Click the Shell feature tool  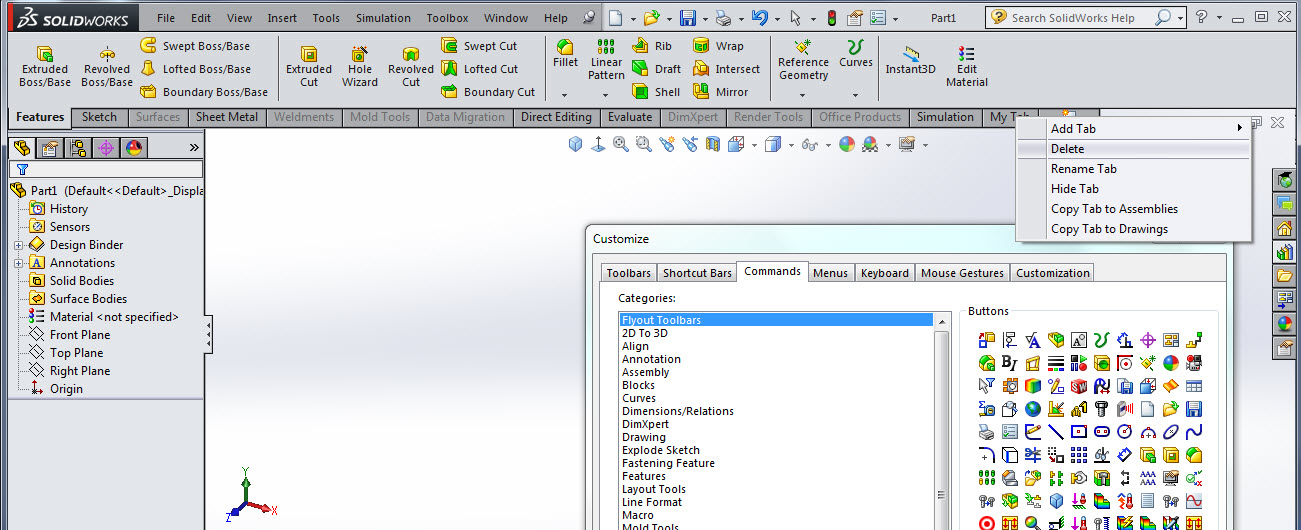[x=656, y=92]
